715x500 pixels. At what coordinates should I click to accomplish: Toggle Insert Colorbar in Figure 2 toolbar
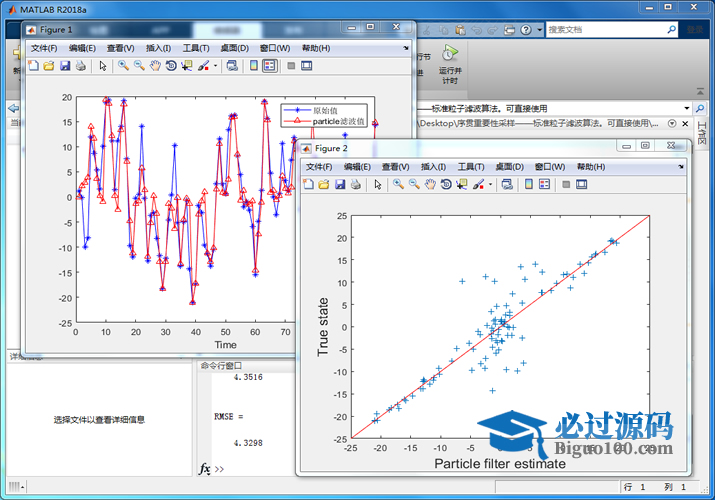[x=529, y=184]
